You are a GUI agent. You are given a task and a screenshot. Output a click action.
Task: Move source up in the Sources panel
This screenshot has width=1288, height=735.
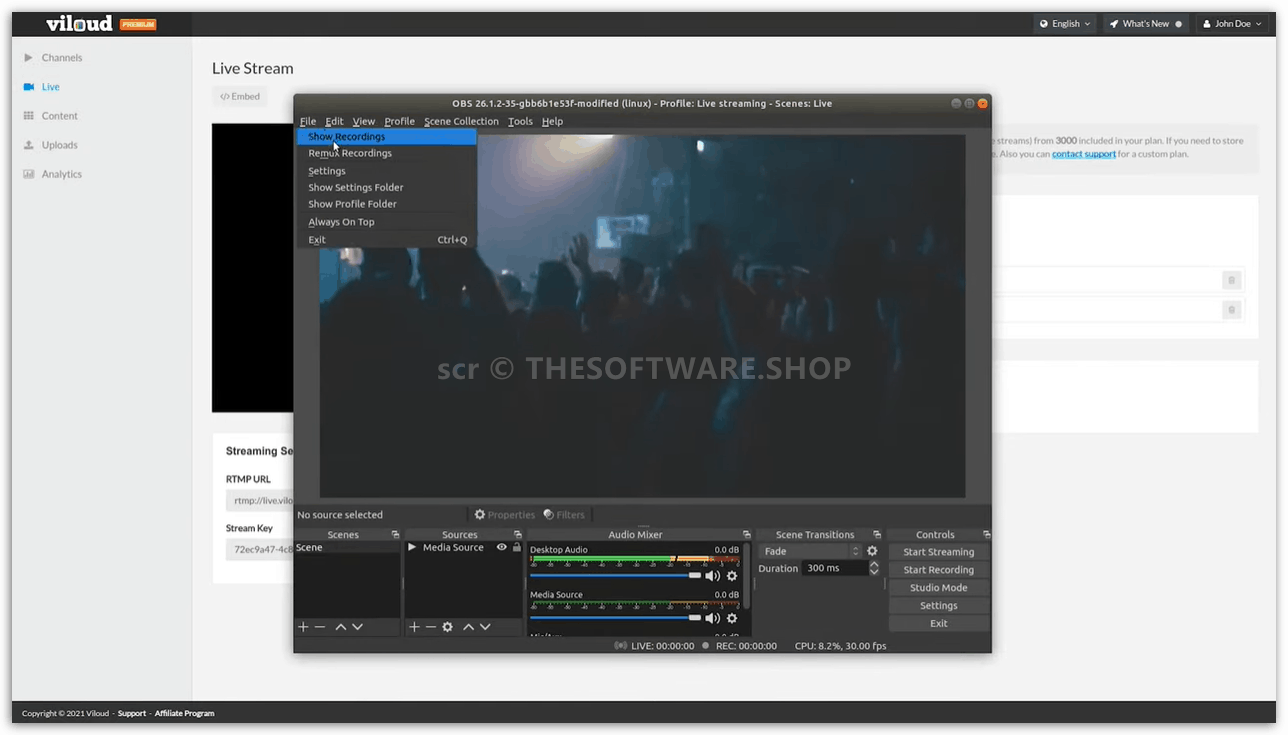point(468,627)
